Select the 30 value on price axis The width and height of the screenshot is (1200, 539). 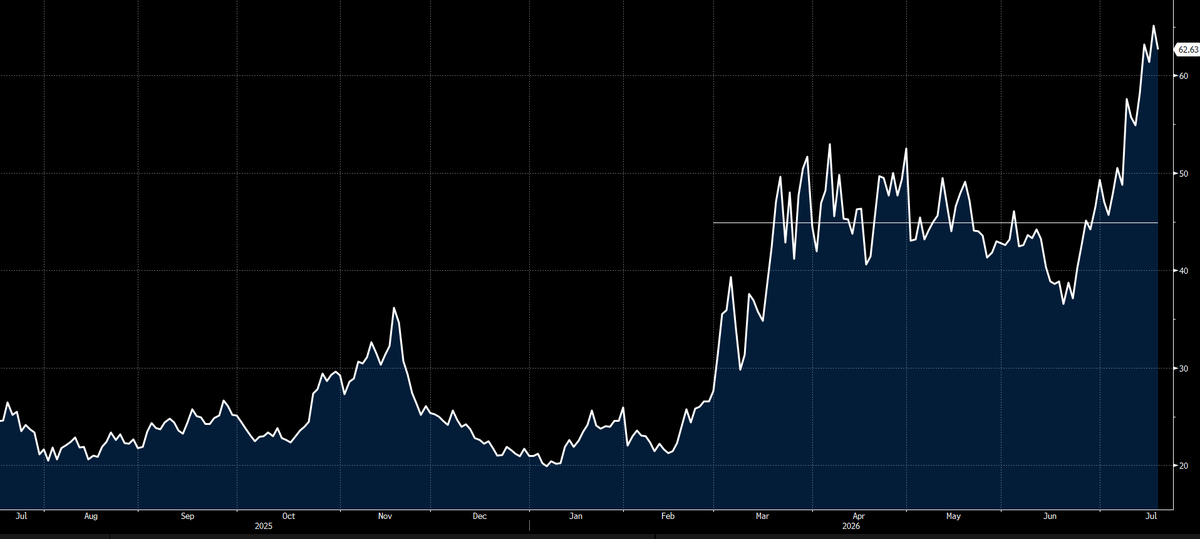coord(1182,369)
